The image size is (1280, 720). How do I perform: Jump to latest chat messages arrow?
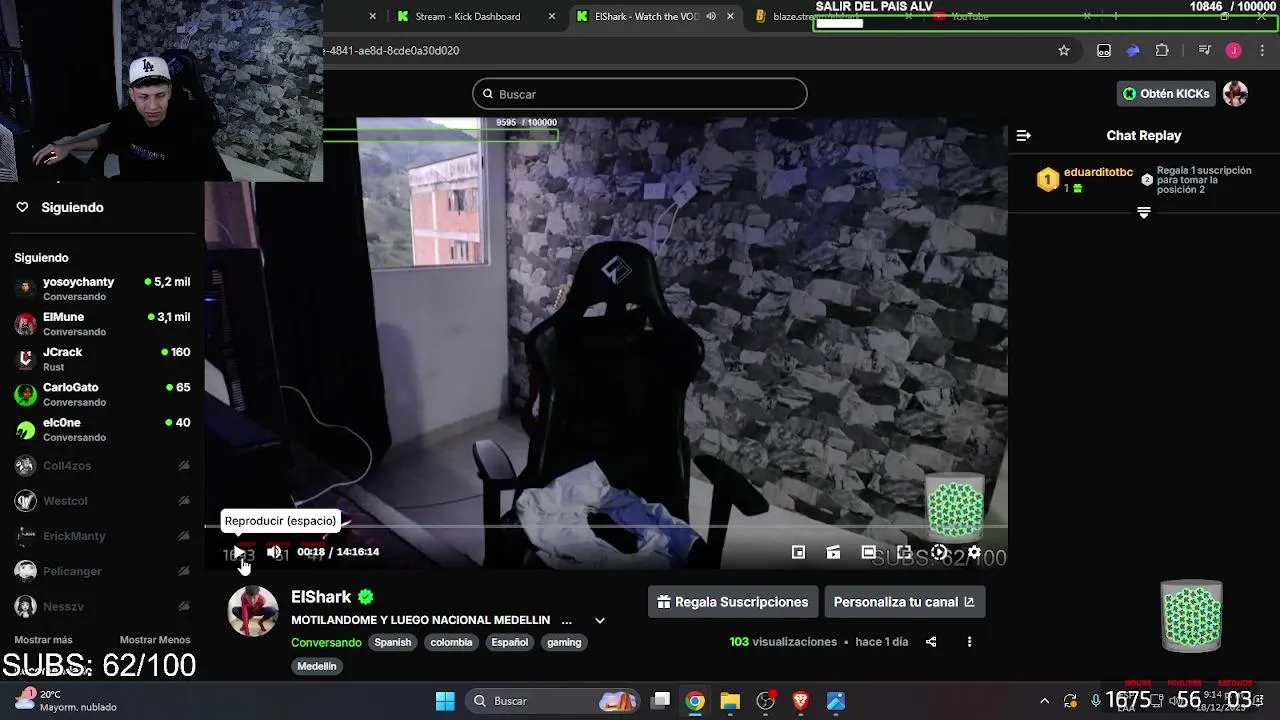[1144, 212]
